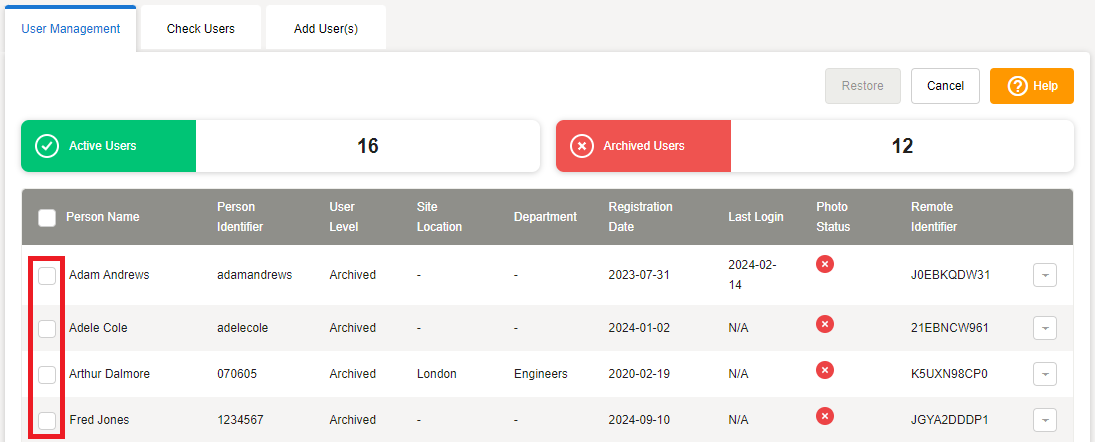
Task: Switch to the Check Users tab
Action: pyautogui.click(x=201, y=29)
